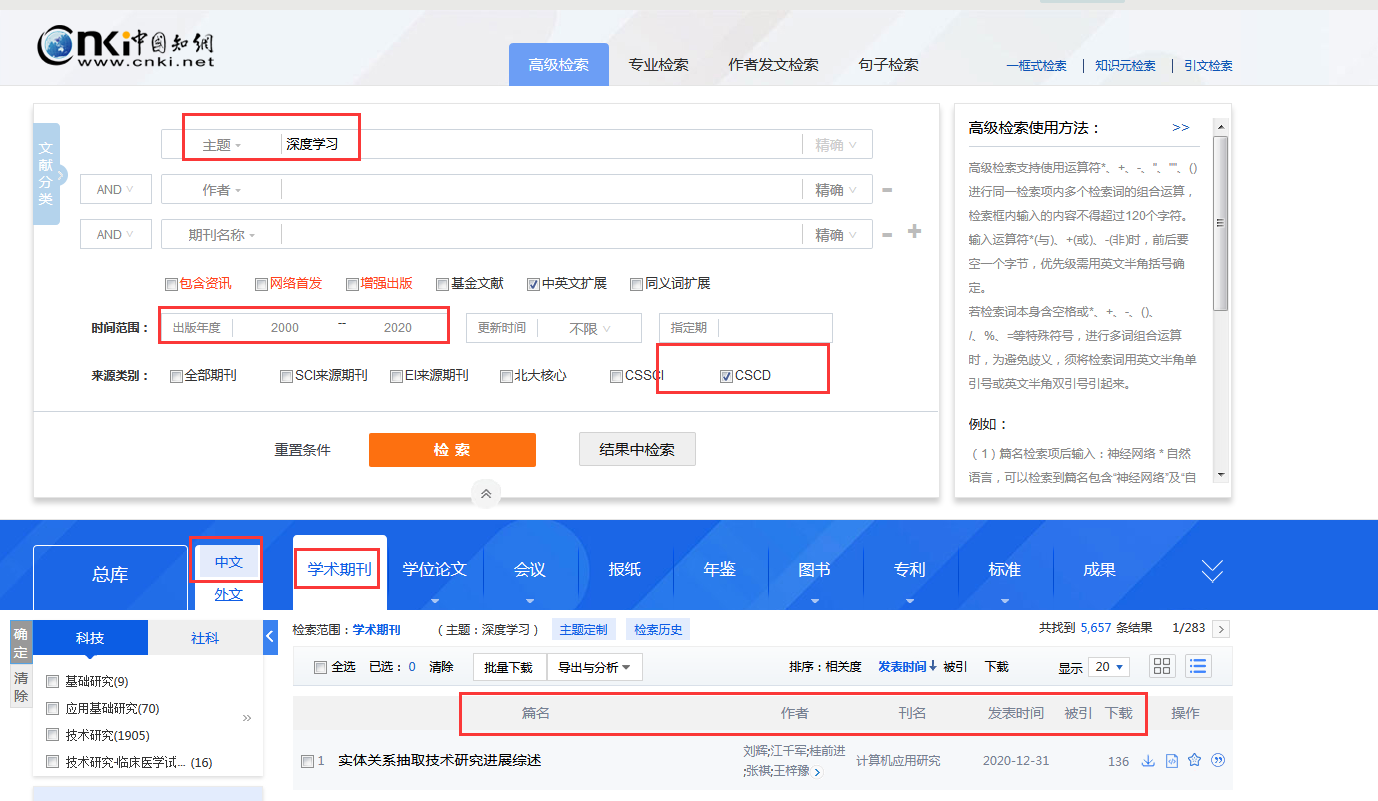Open HTML reading view for first result
Image resolution: width=1378 pixels, height=801 pixels.
(x=1171, y=760)
